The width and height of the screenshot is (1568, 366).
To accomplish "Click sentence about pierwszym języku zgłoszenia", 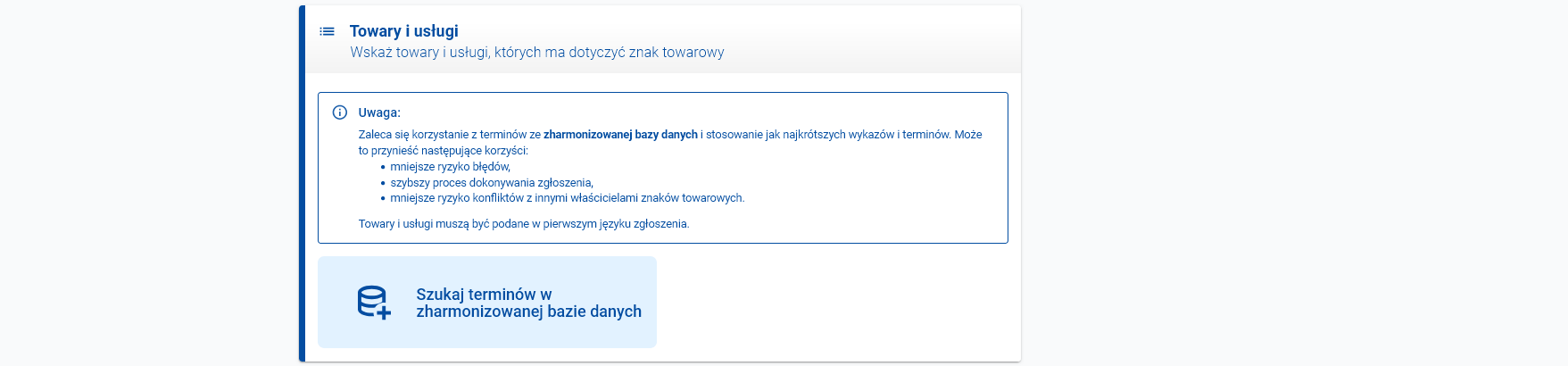I will pos(523,224).
